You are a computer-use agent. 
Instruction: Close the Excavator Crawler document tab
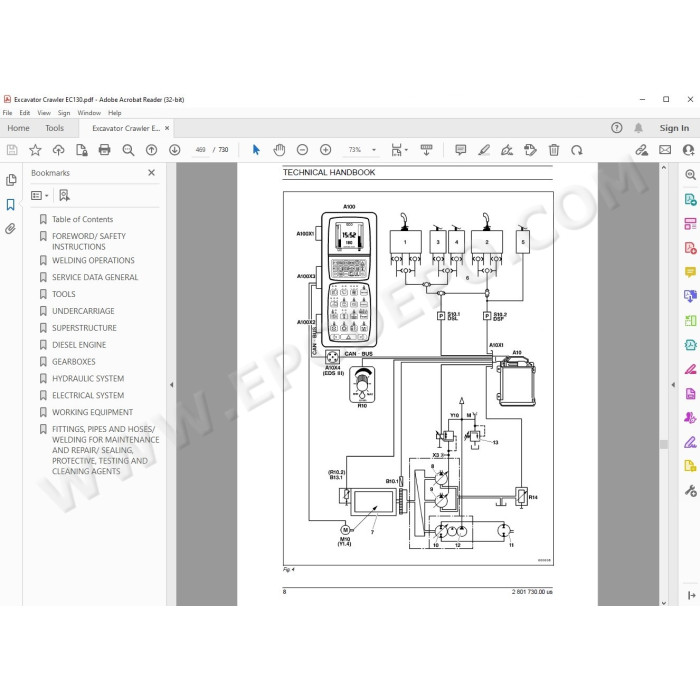pos(167,128)
